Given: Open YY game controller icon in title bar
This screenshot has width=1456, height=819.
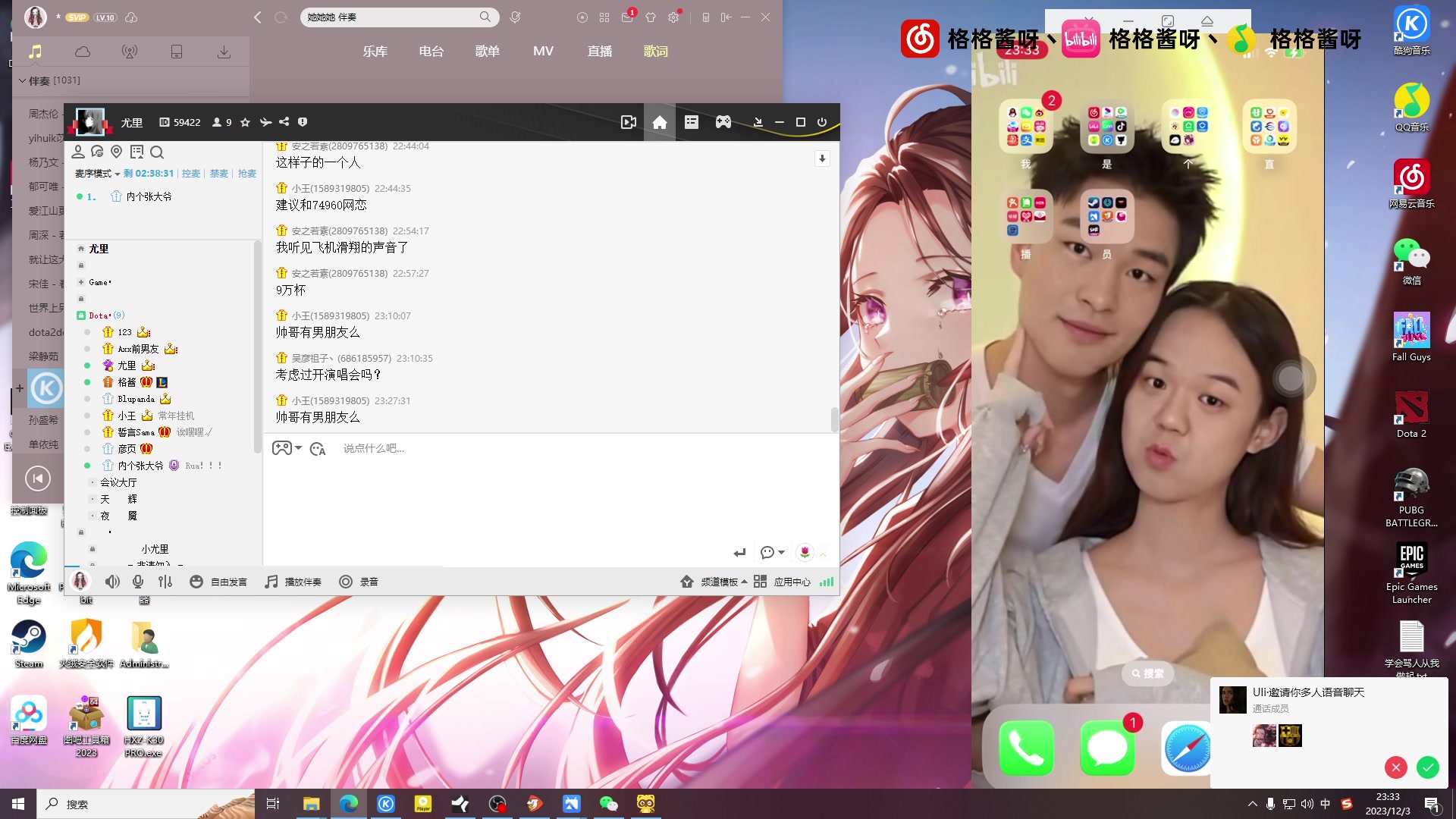Looking at the screenshot, I should pos(723,122).
